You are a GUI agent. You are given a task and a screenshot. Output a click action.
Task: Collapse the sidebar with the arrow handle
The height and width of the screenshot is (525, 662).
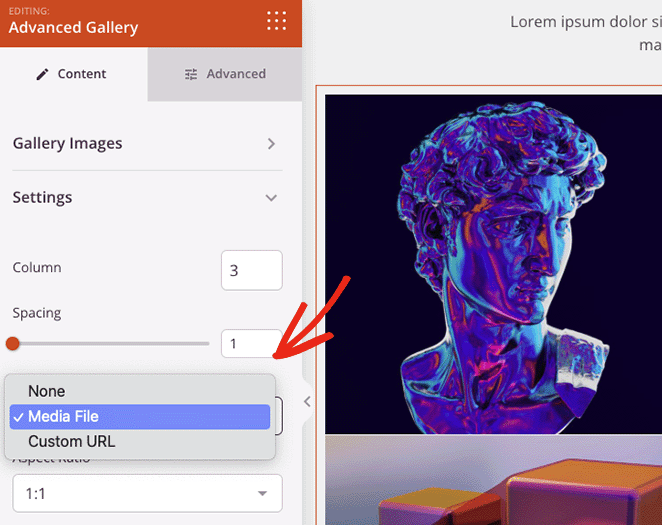tap(307, 401)
